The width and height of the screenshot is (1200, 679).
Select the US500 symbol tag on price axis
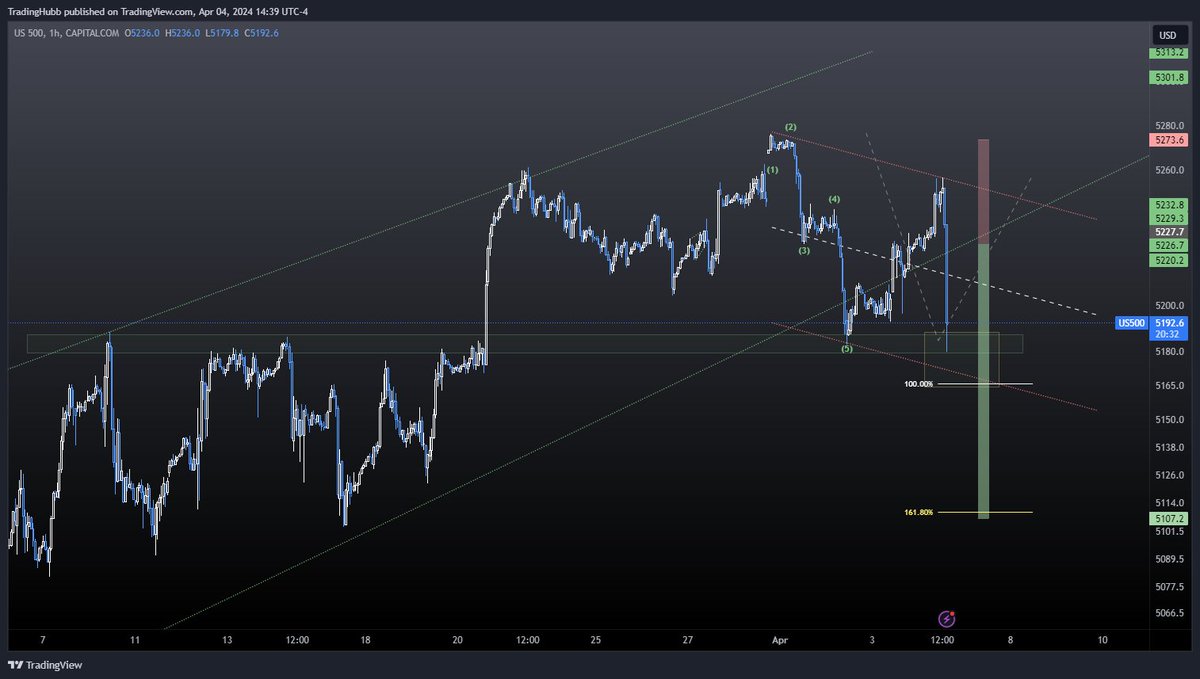point(1131,323)
